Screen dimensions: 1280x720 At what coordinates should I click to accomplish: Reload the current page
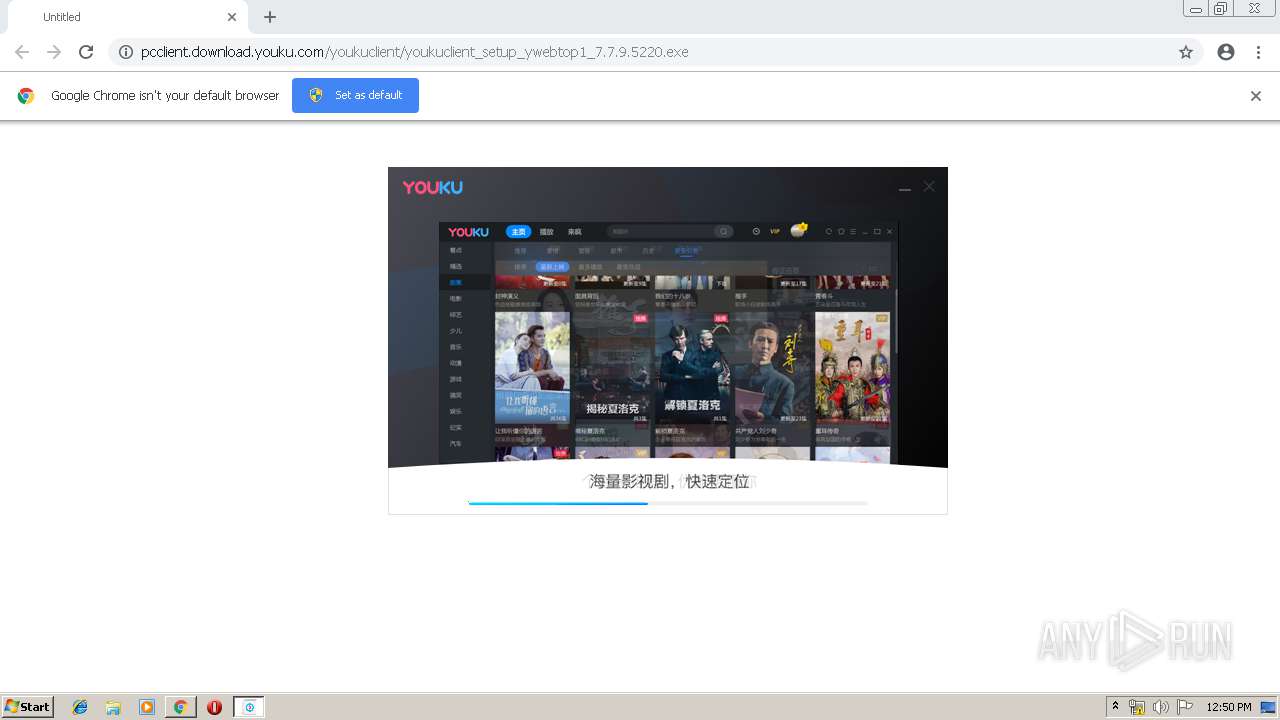pos(86,52)
